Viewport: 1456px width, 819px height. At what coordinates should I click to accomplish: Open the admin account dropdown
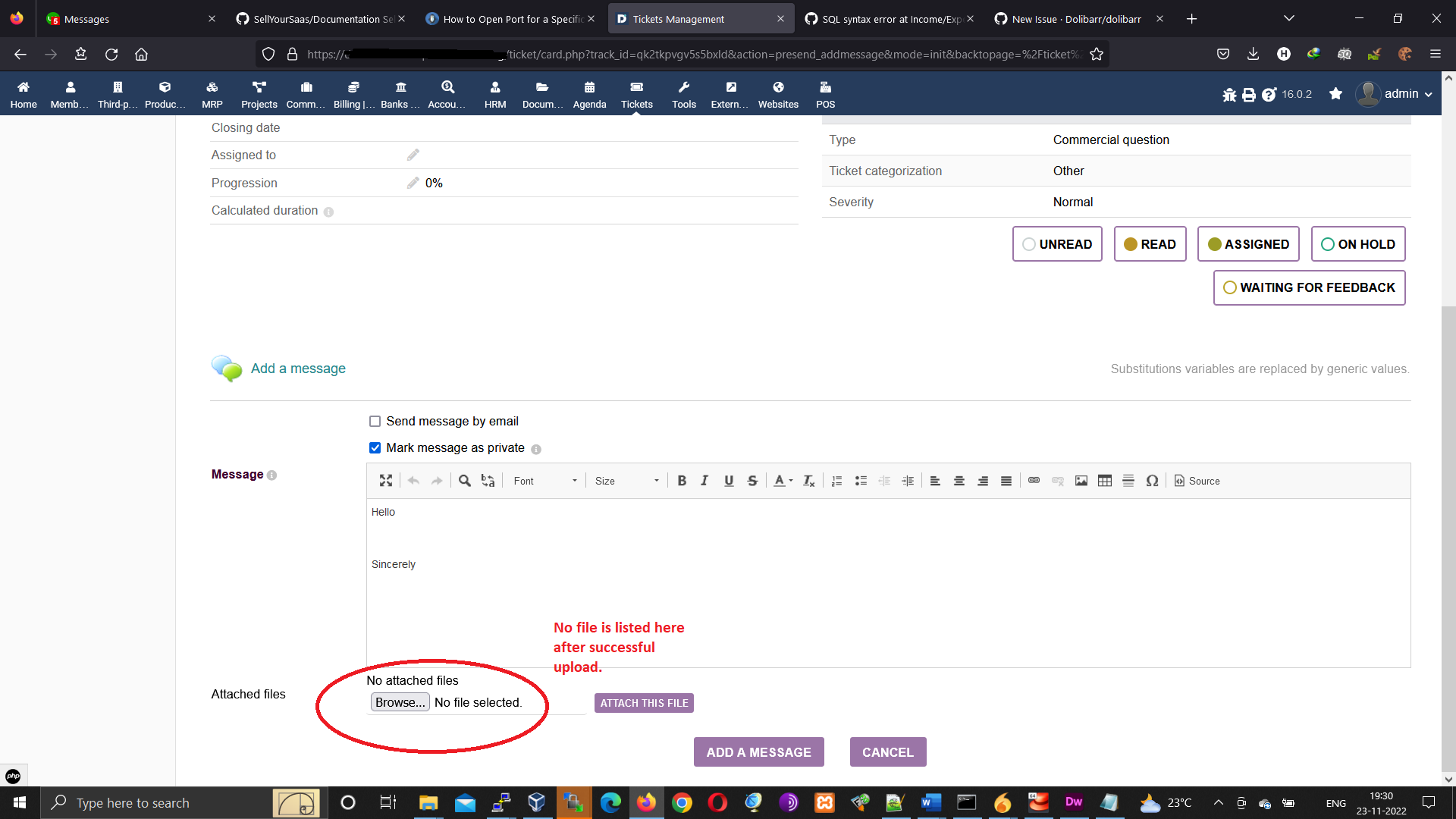(x=1400, y=93)
